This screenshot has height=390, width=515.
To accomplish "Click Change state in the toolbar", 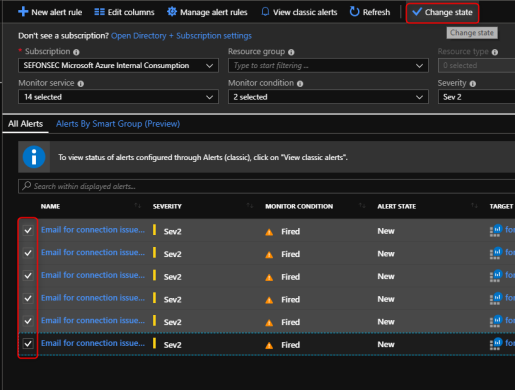I will [442, 12].
